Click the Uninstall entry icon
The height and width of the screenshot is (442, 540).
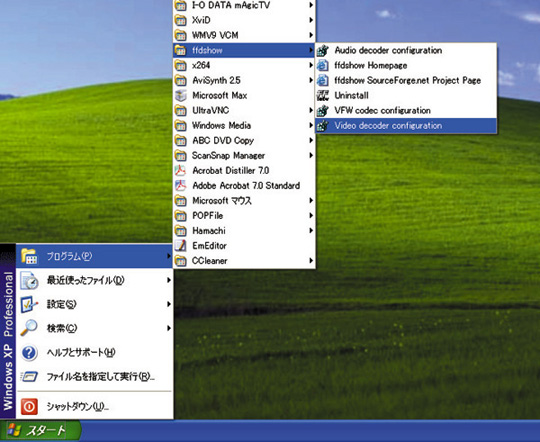(x=323, y=95)
